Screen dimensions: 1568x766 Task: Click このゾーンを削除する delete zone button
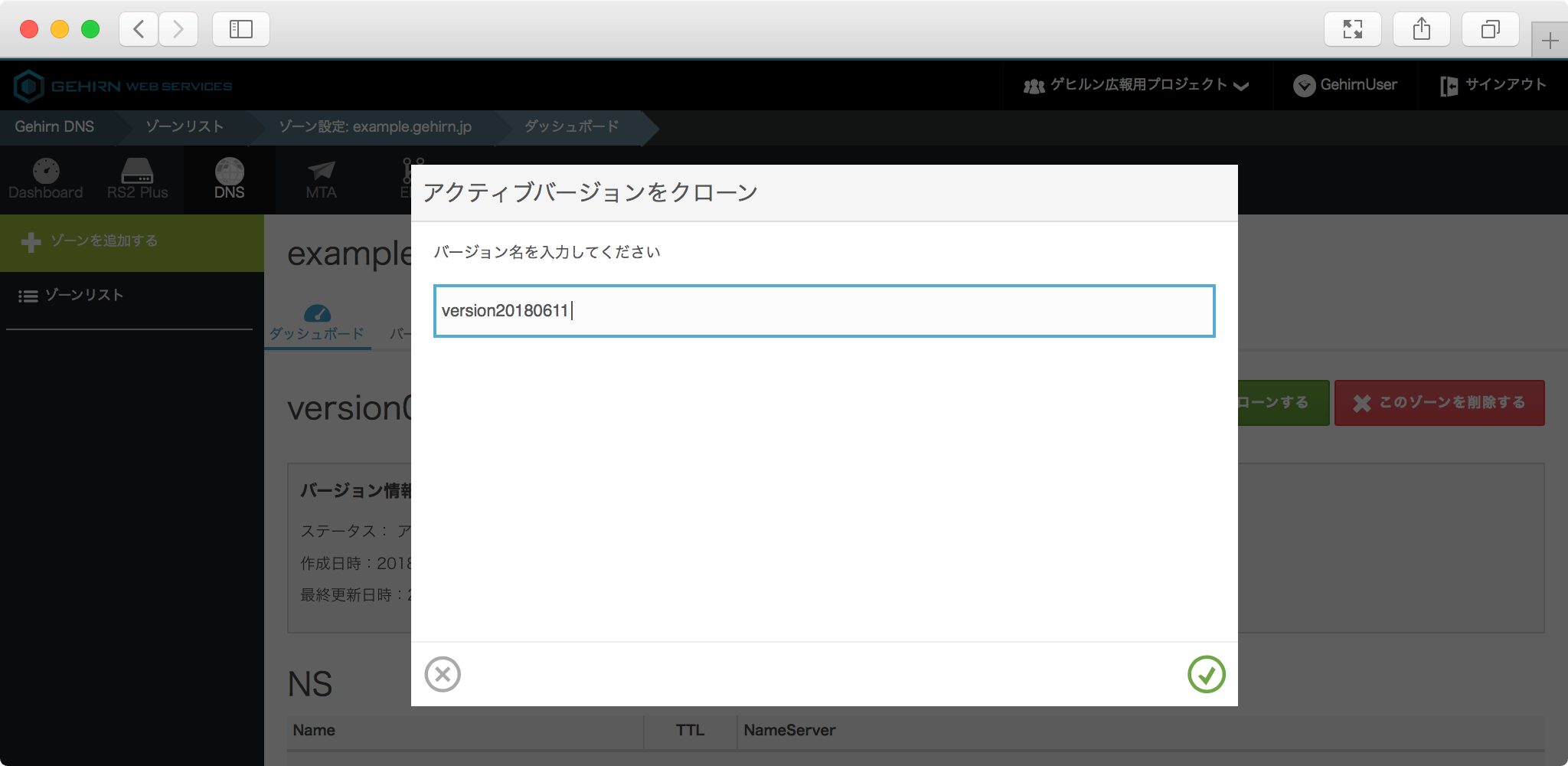pyautogui.click(x=1439, y=403)
